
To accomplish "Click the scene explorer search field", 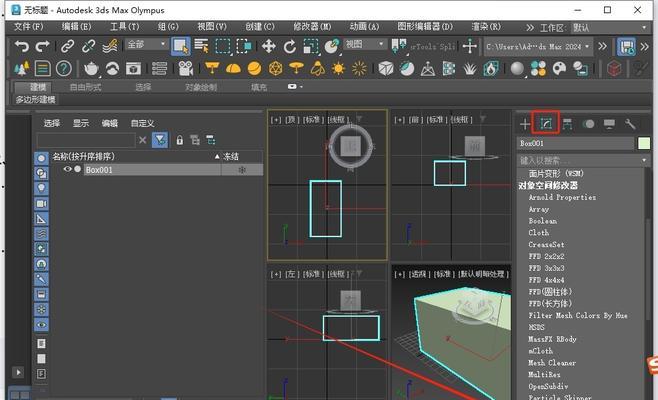I will [86, 140].
